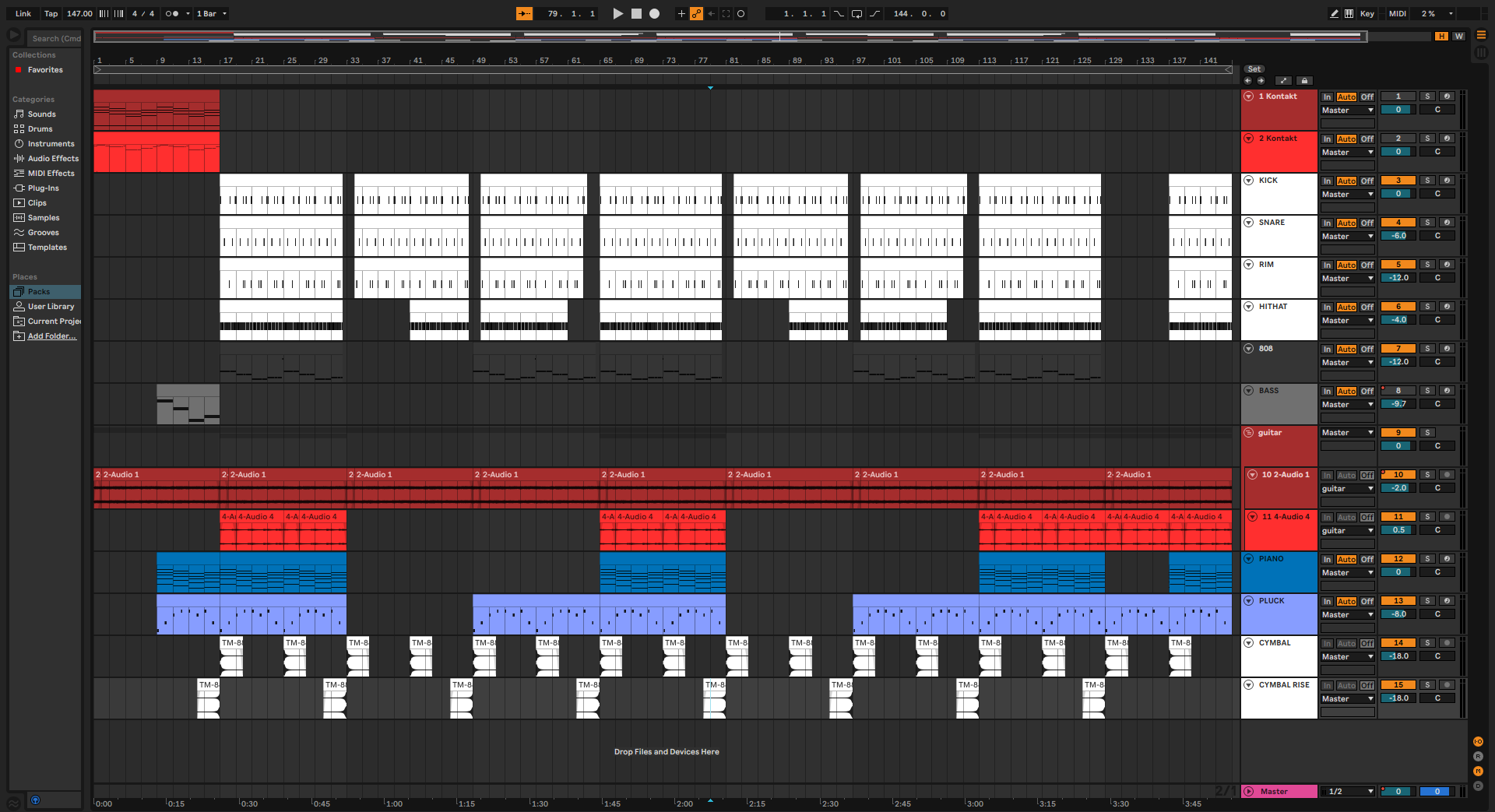The width and height of the screenshot is (1495, 812).
Task: Click the Link button
Action: pos(23,13)
